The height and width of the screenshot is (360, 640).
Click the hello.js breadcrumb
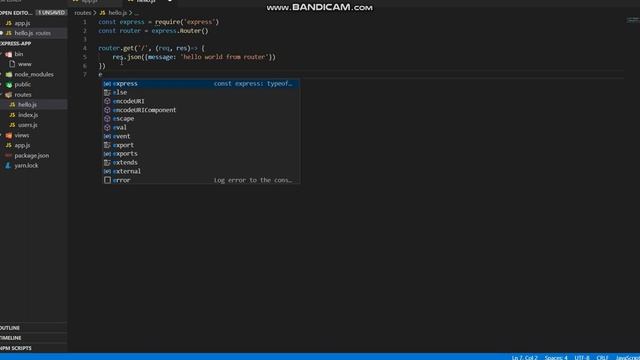(x=118, y=13)
